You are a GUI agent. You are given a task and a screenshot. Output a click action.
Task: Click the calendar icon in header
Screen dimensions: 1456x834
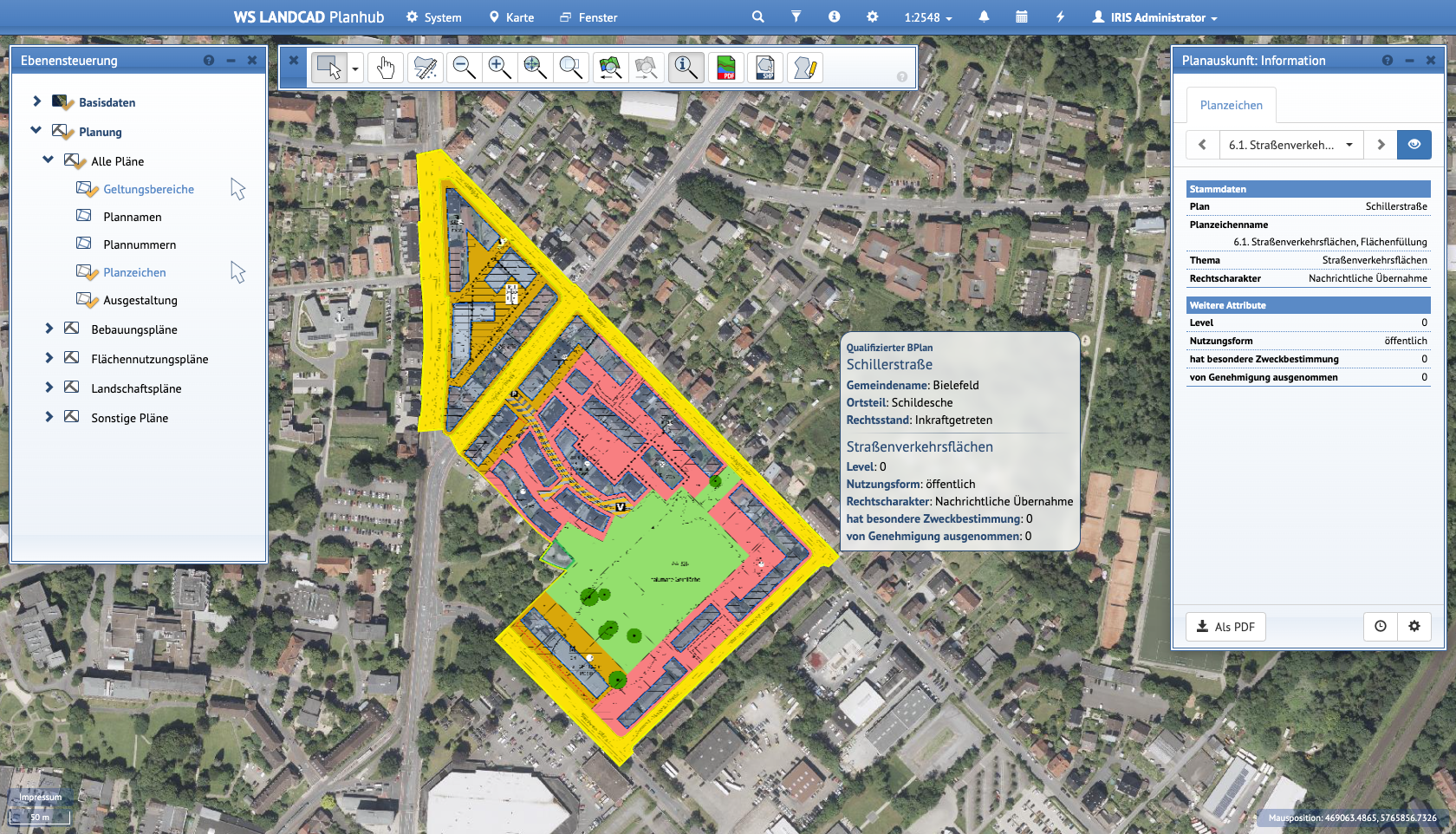click(1022, 16)
